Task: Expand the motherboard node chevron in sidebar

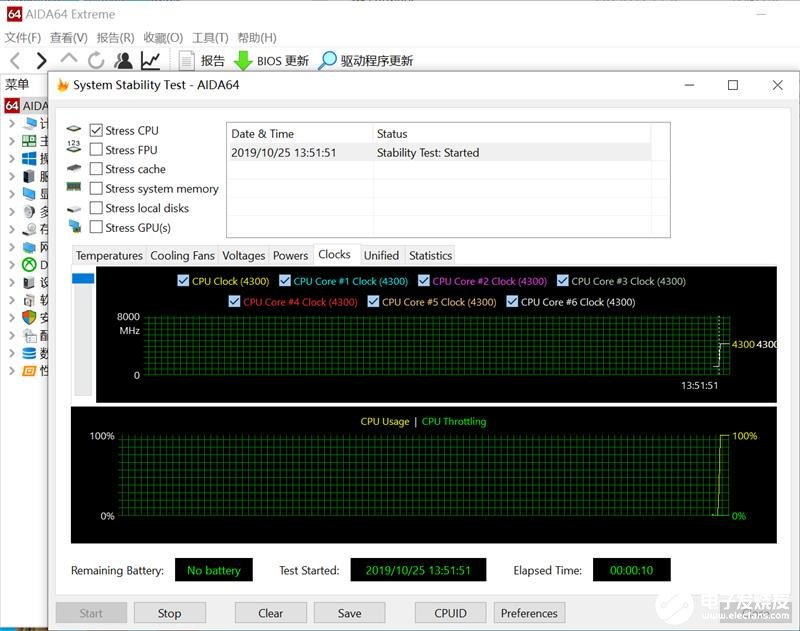Action: pyautogui.click(x=11, y=141)
